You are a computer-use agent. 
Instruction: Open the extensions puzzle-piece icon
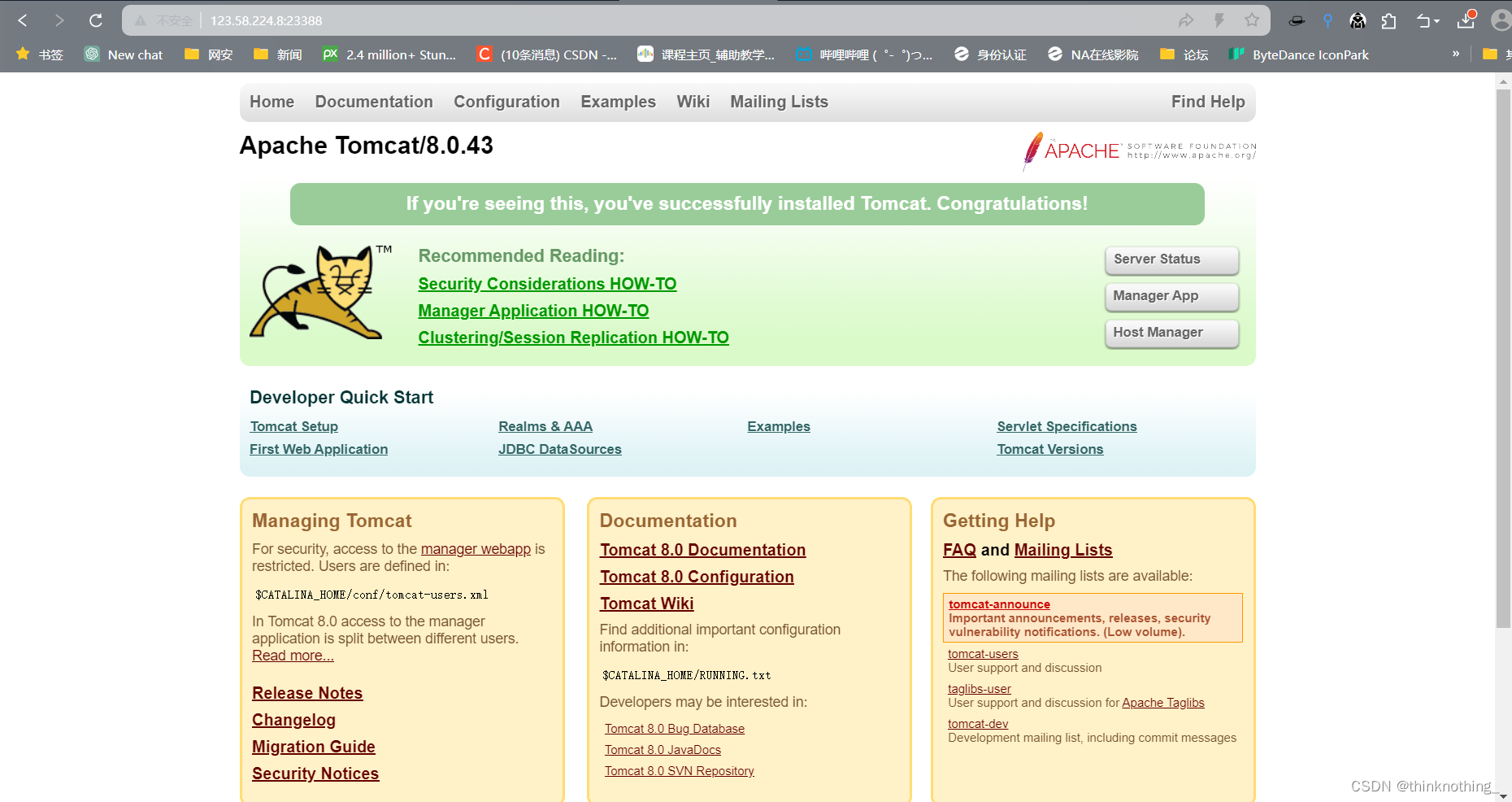[1389, 20]
